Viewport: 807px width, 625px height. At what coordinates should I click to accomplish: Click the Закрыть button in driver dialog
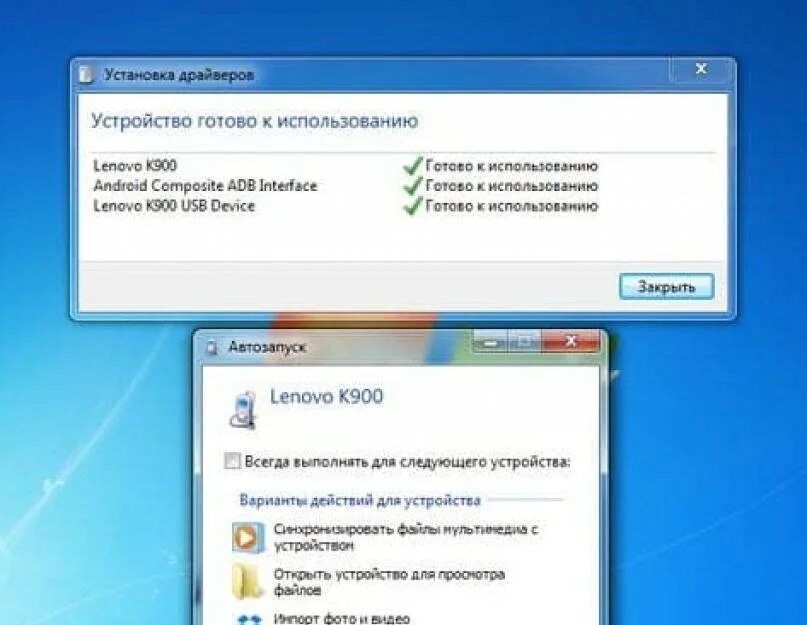(666, 286)
